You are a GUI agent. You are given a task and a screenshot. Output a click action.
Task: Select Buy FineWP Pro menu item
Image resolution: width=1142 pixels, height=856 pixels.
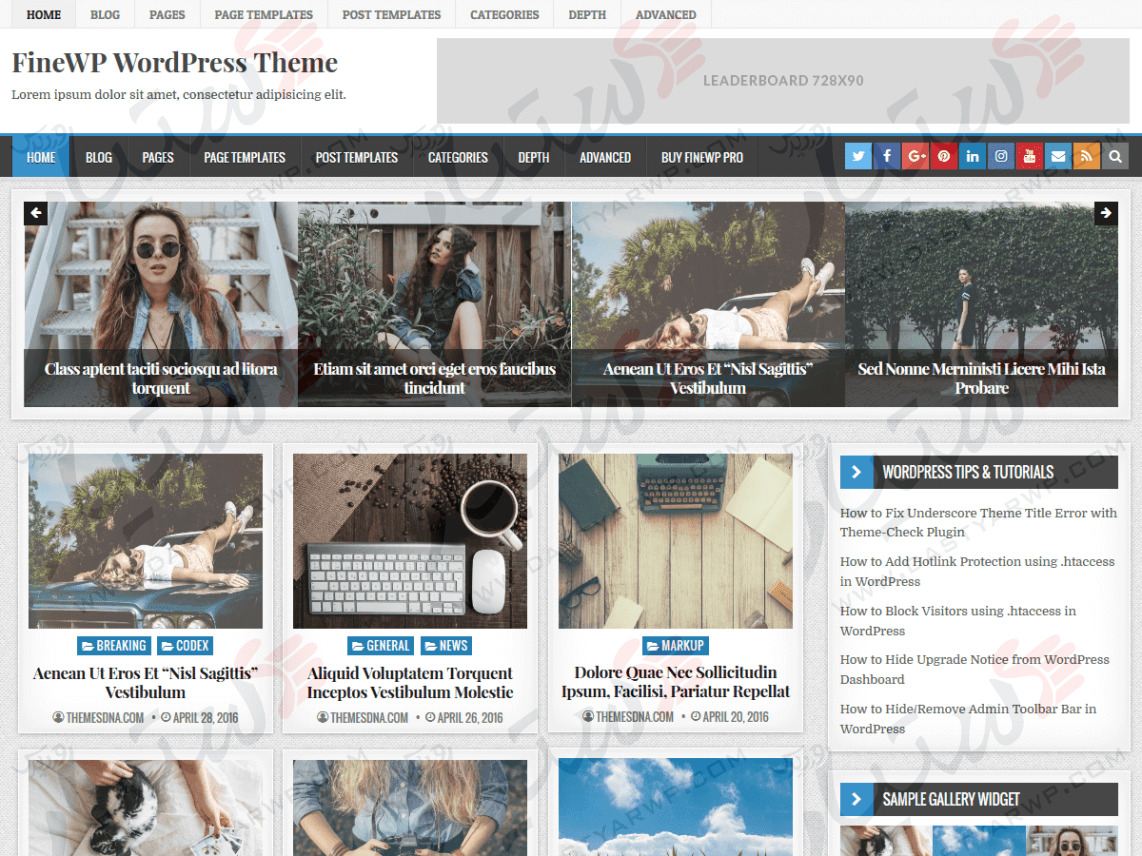[x=701, y=157]
